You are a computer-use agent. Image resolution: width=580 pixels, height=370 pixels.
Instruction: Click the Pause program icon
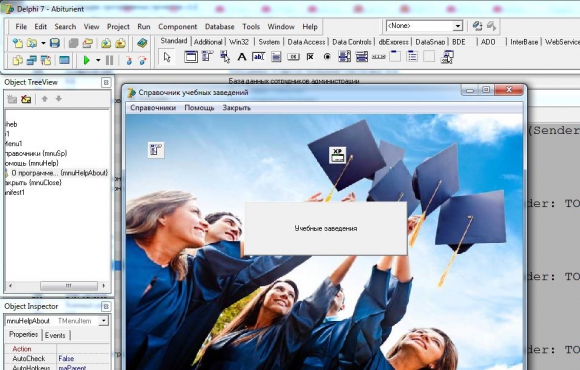[x=109, y=60]
